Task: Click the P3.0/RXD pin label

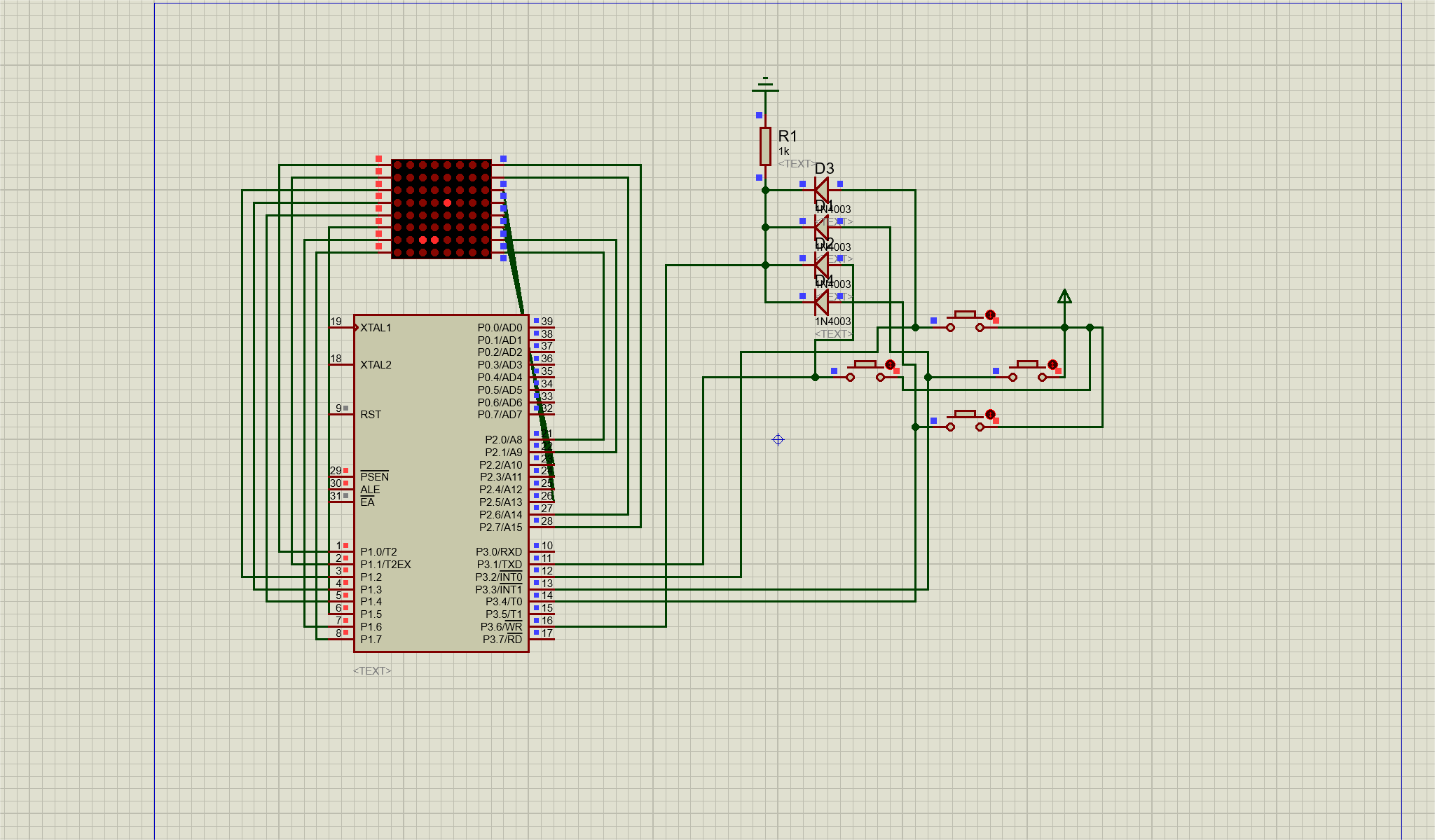Action: click(499, 551)
